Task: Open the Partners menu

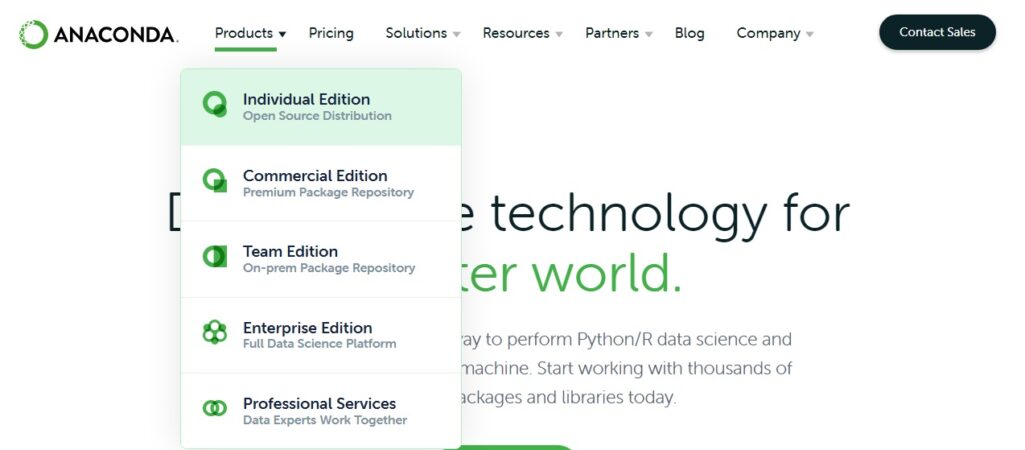Action: click(x=612, y=33)
